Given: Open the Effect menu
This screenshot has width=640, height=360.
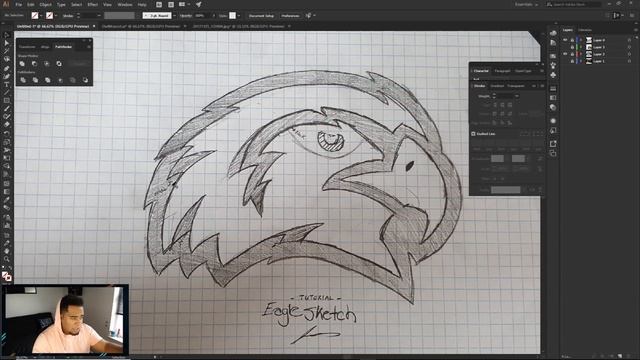Looking at the screenshot, I should pyautogui.click(x=93, y=4).
